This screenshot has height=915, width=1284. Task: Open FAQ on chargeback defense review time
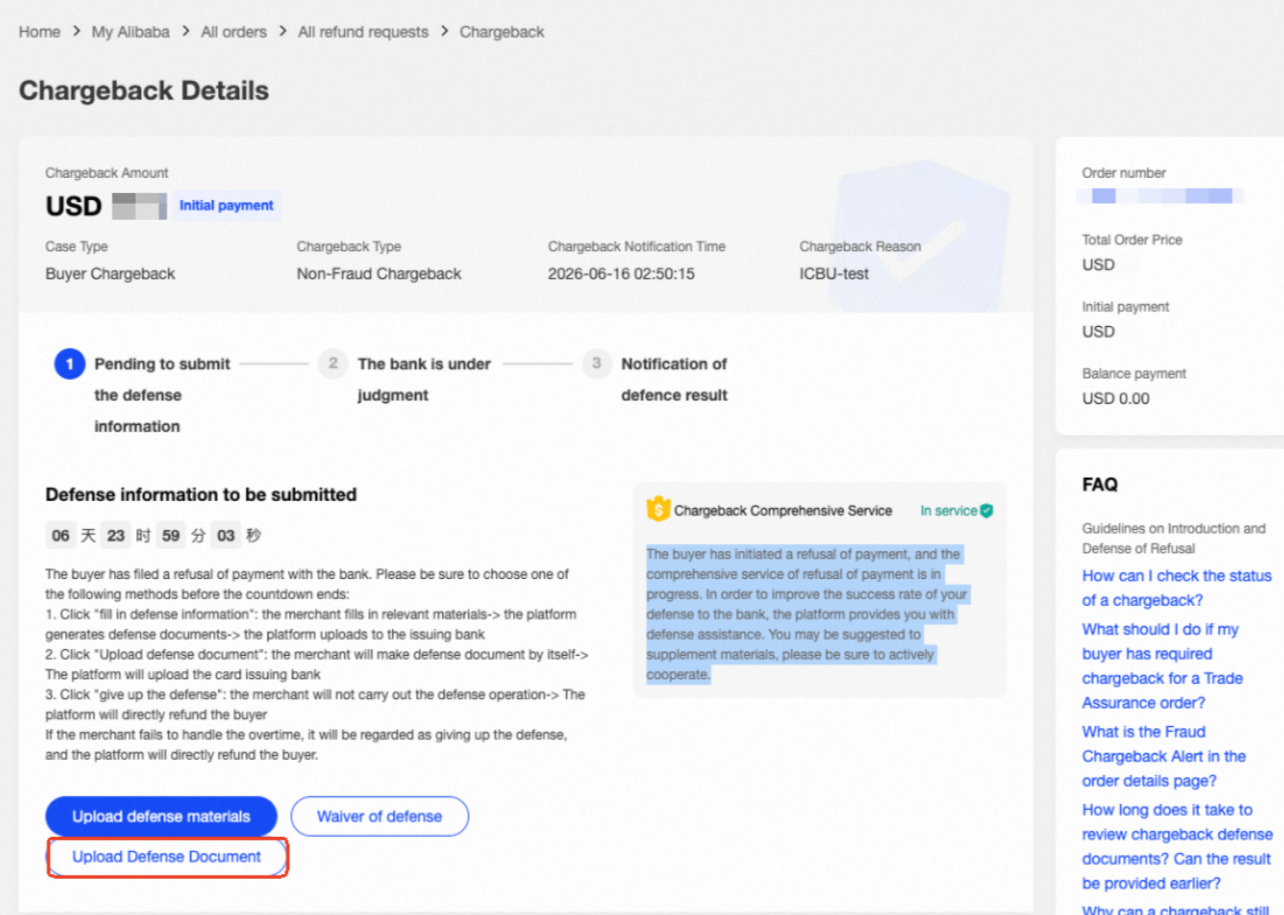coord(1177,846)
